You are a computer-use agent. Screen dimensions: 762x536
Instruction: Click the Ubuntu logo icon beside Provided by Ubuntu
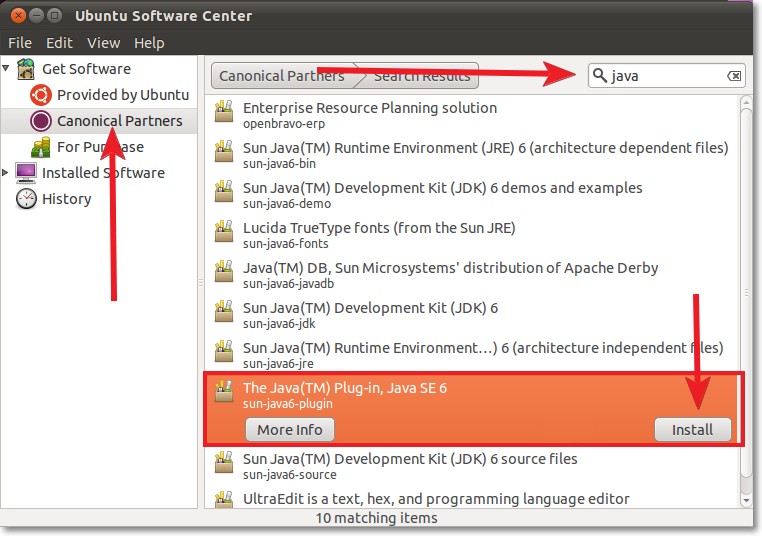point(40,95)
